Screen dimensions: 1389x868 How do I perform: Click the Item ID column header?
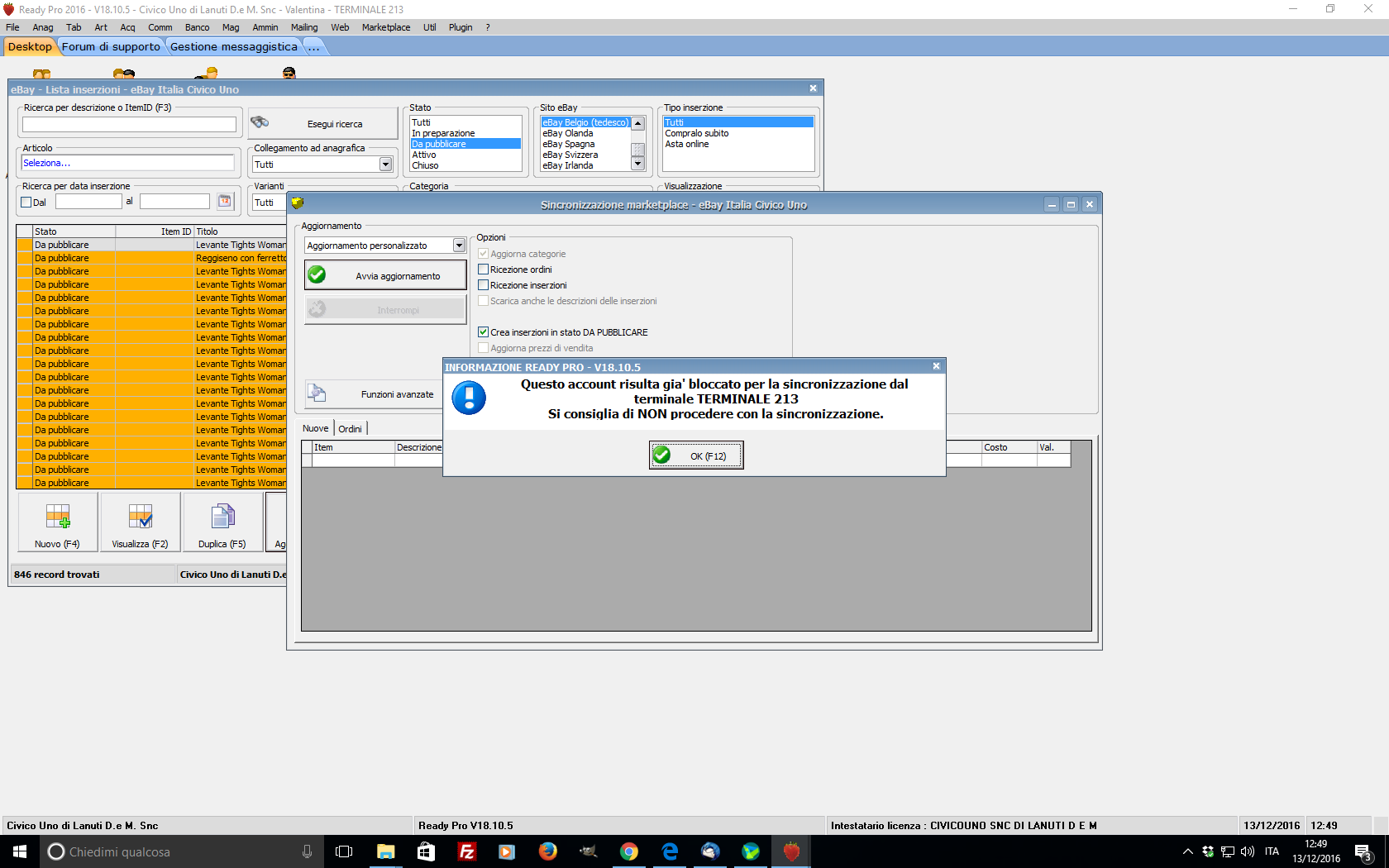point(154,231)
